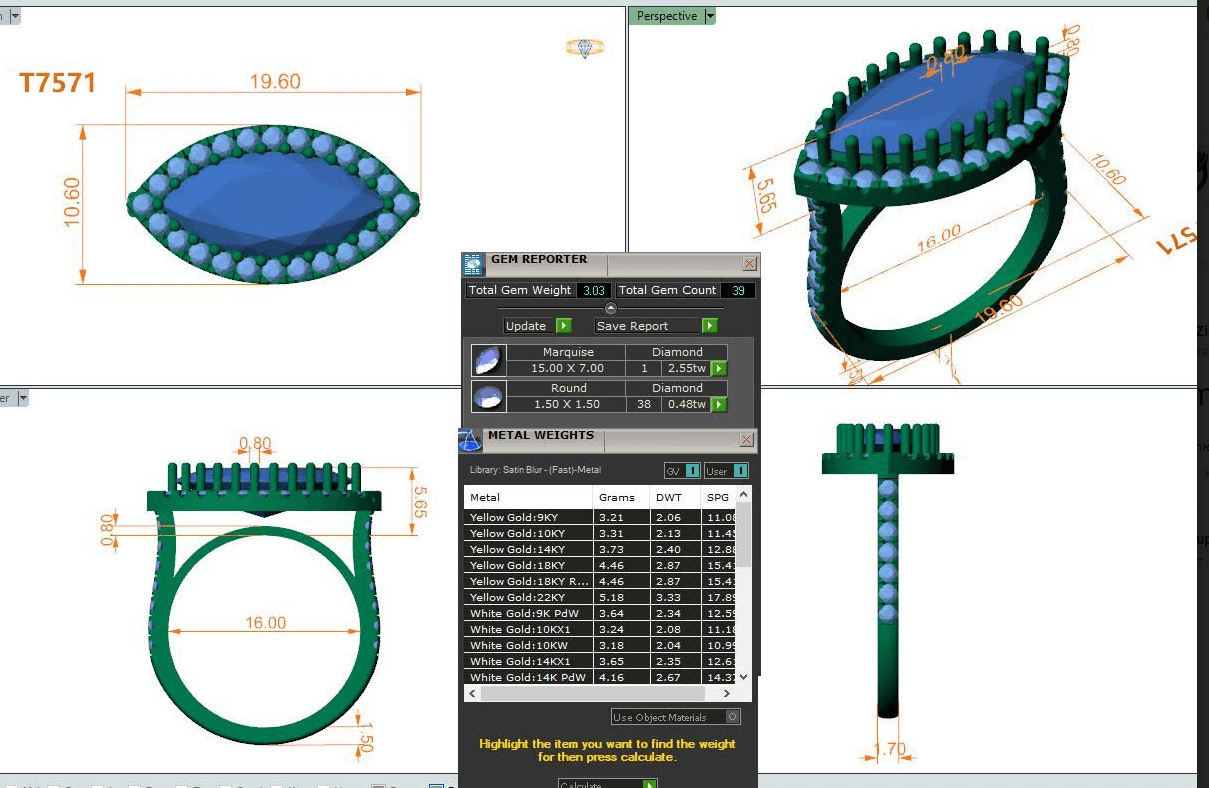This screenshot has width=1209, height=788.
Task: Click the Marquise gem shape thumbnail
Action: (487, 360)
